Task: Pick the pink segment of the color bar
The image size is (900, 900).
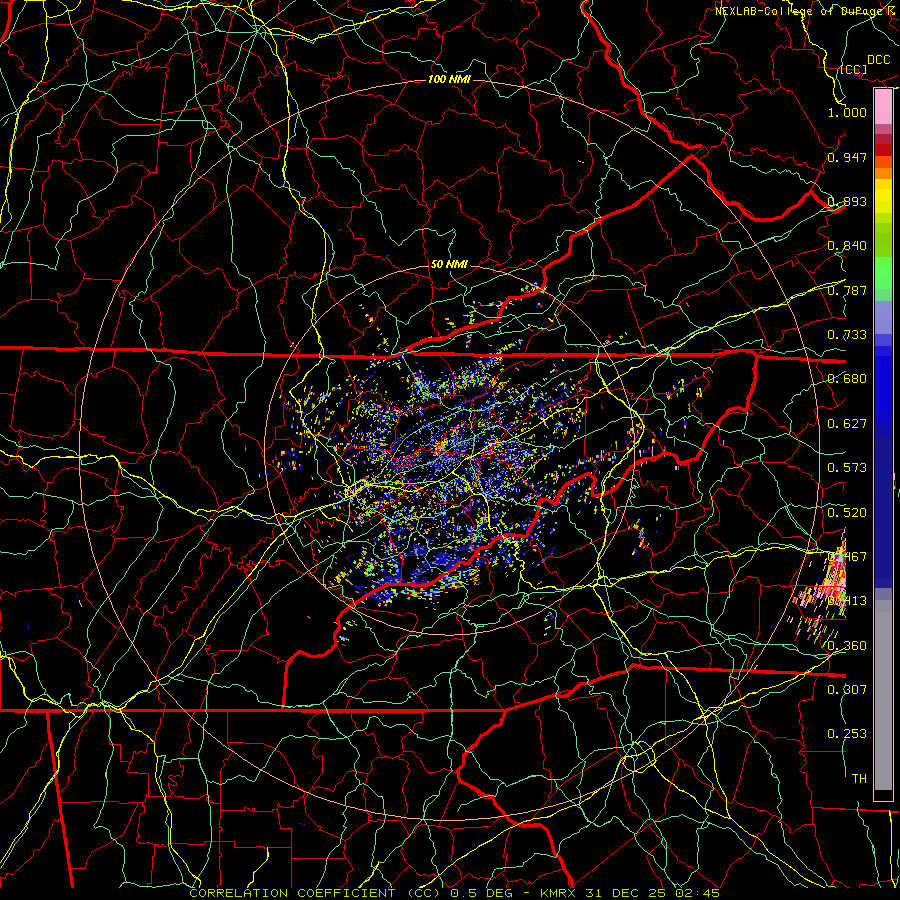Action: click(883, 106)
